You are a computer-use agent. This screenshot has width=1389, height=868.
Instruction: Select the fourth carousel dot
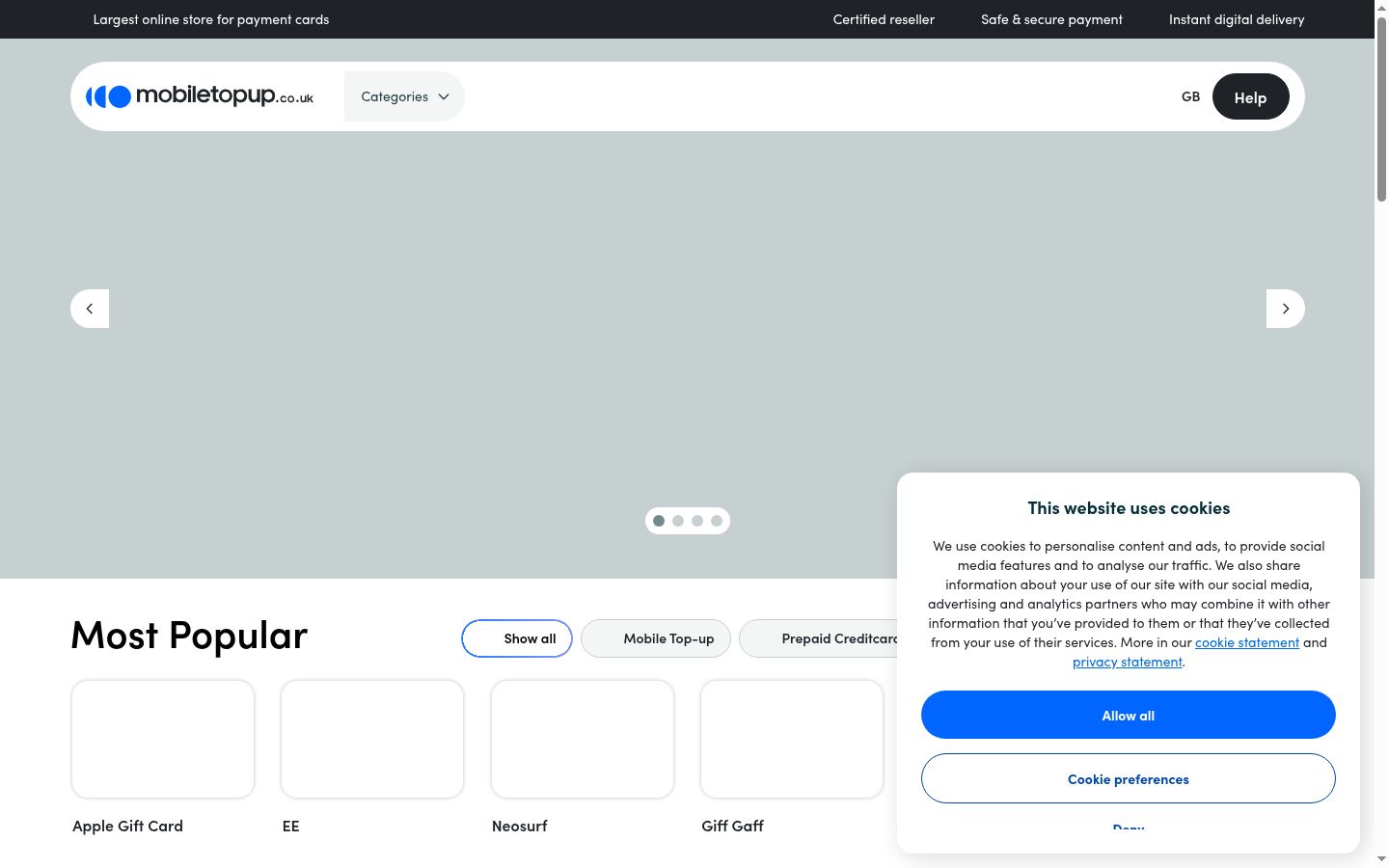pyautogui.click(x=717, y=521)
